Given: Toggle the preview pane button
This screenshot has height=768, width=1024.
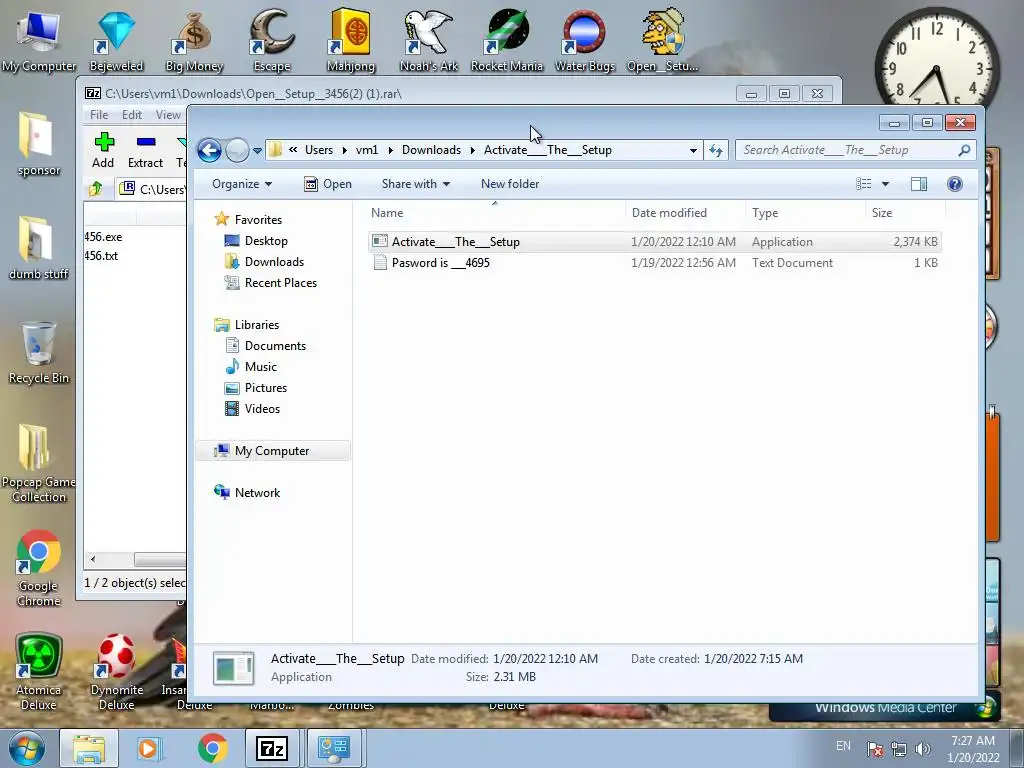Looking at the screenshot, I should pyautogui.click(x=919, y=184).
